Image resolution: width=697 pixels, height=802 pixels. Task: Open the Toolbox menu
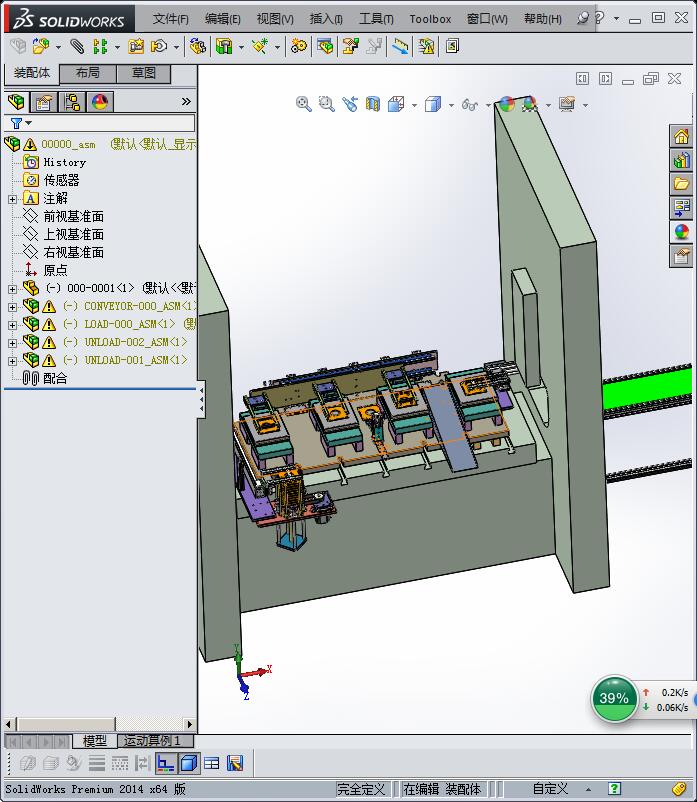[430, 19]
